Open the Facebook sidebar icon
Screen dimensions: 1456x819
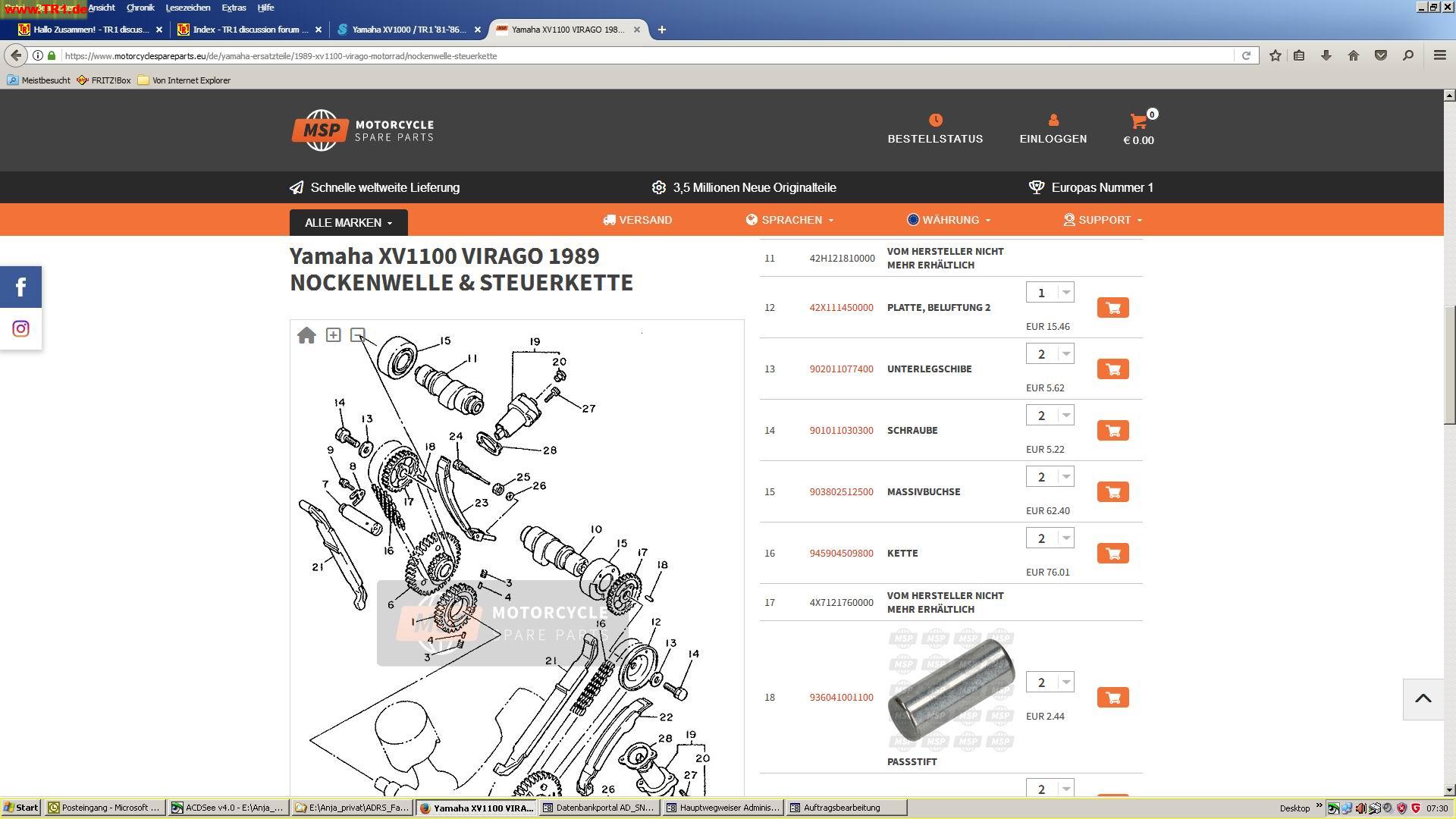20,287
